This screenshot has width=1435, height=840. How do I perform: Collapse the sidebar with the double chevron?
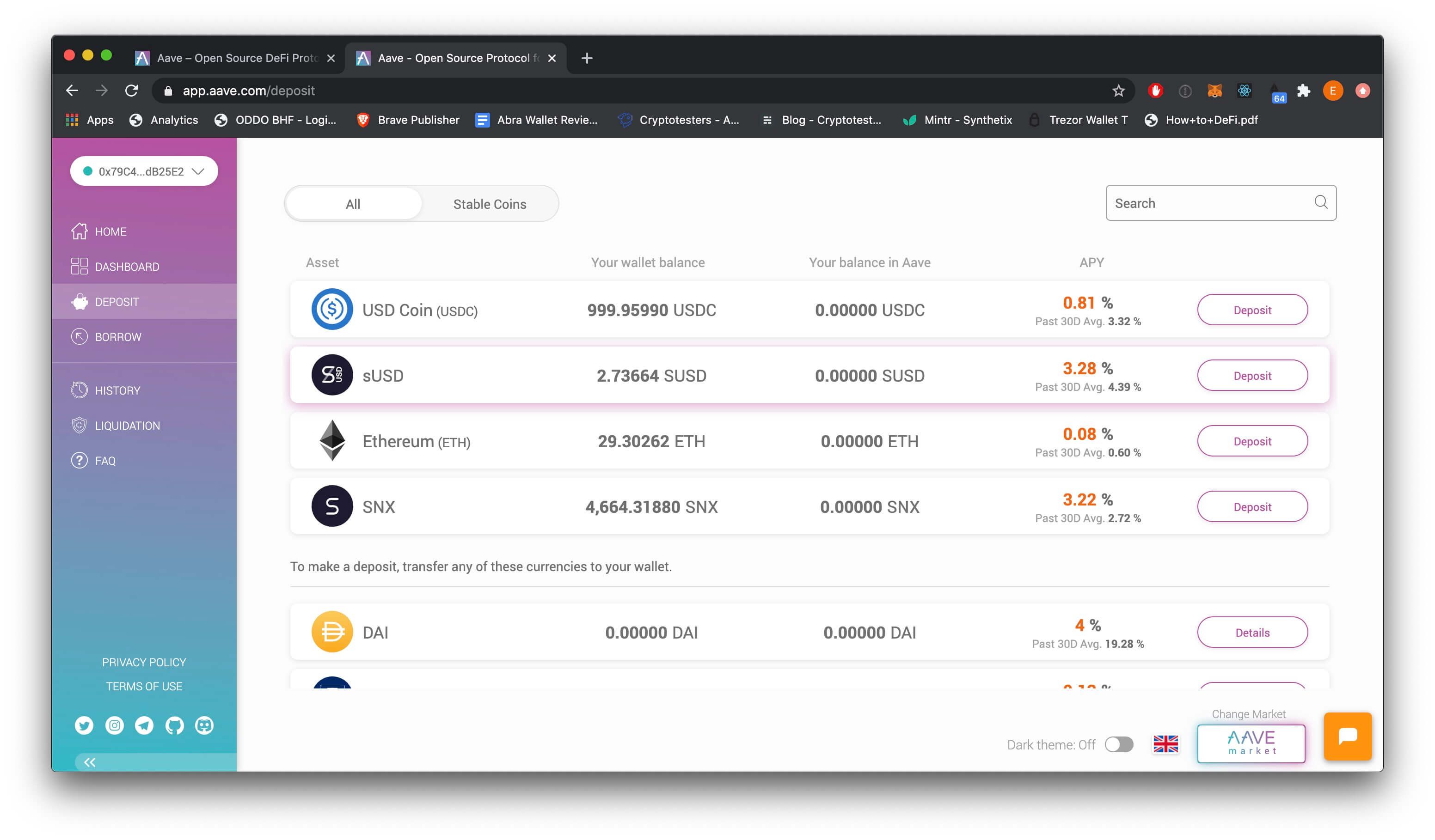coord(89,762)
